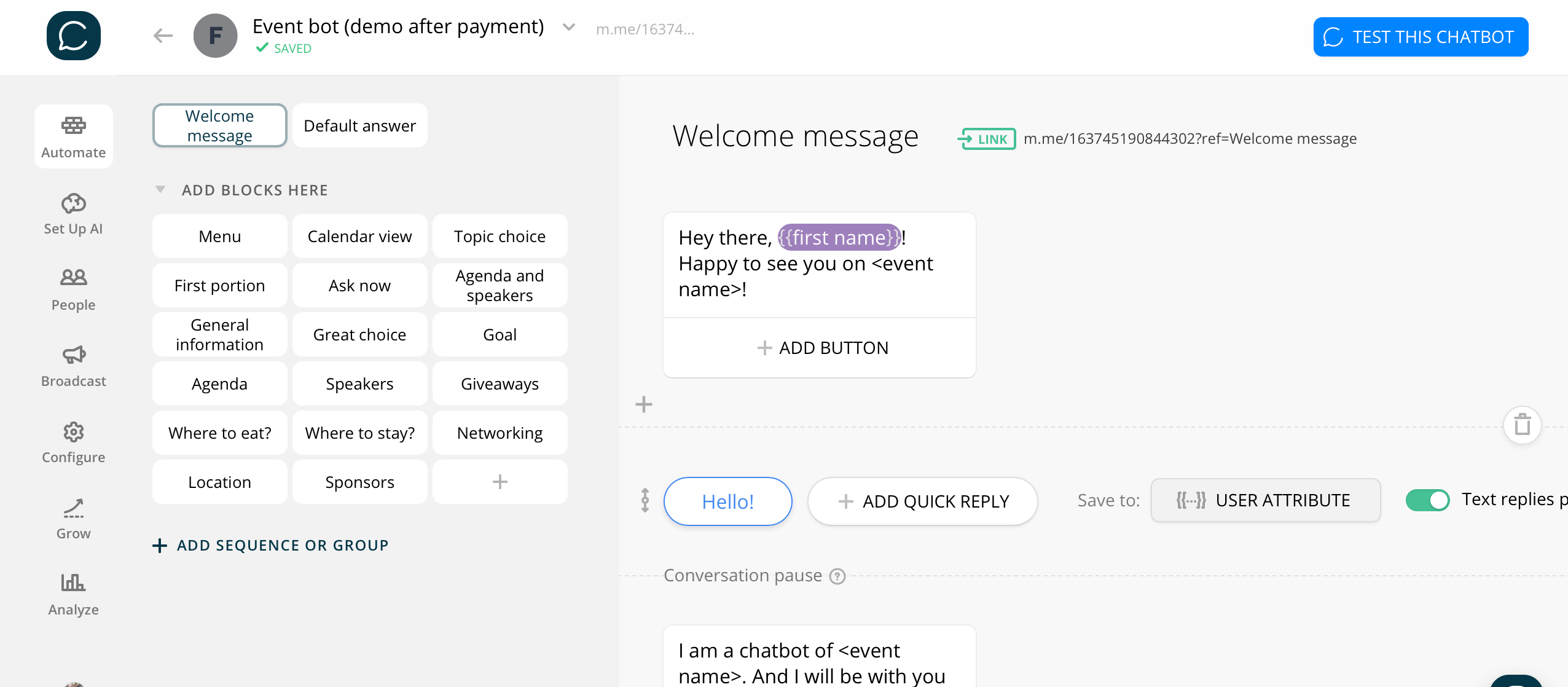Select the People section

(73, 289)
